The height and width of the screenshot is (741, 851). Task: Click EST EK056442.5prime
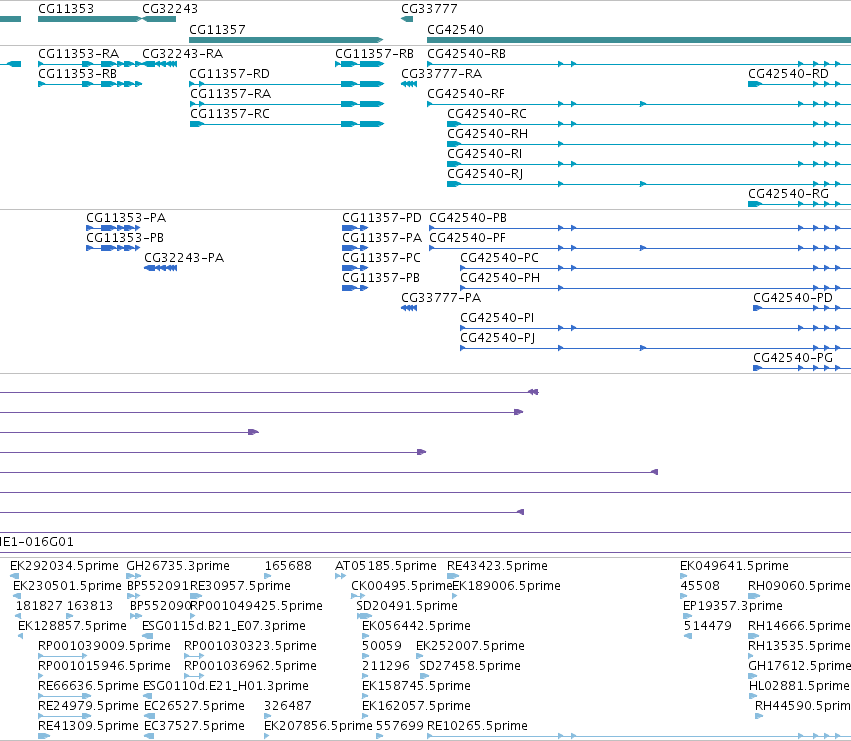tap(416, 626)
